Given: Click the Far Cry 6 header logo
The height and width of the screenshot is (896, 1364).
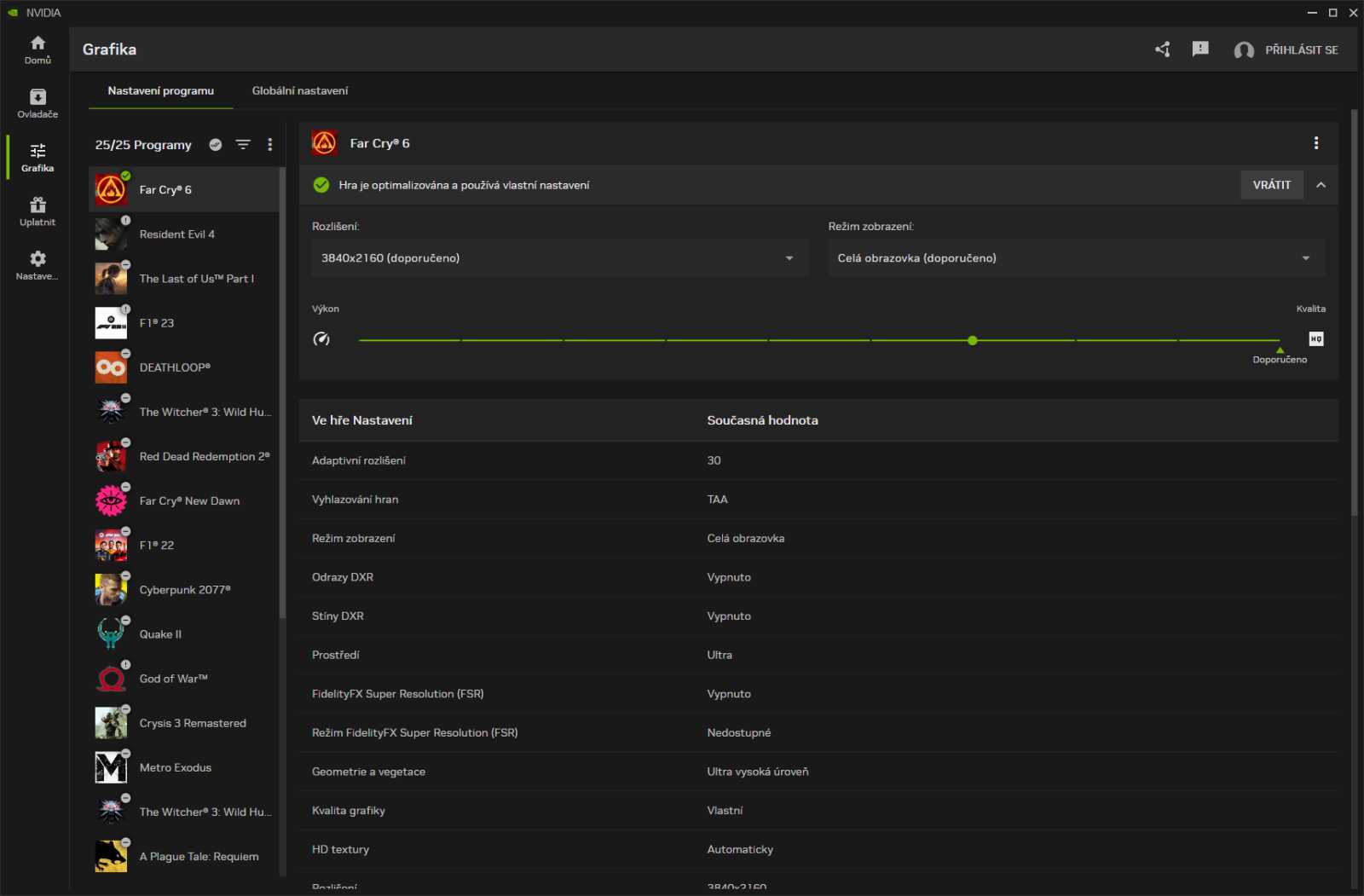Looking at the screenshot, I should [x=325, y=143].
